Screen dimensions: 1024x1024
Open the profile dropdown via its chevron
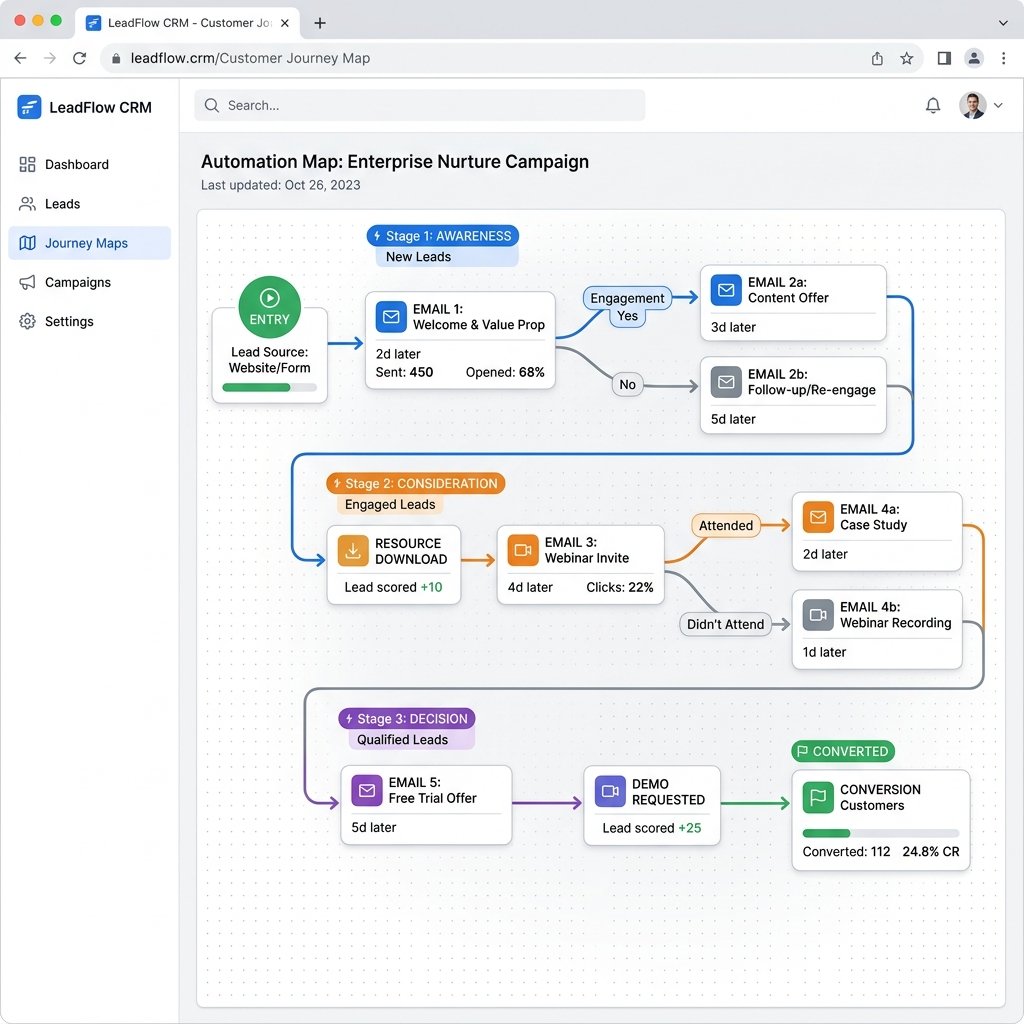(997, 105)
